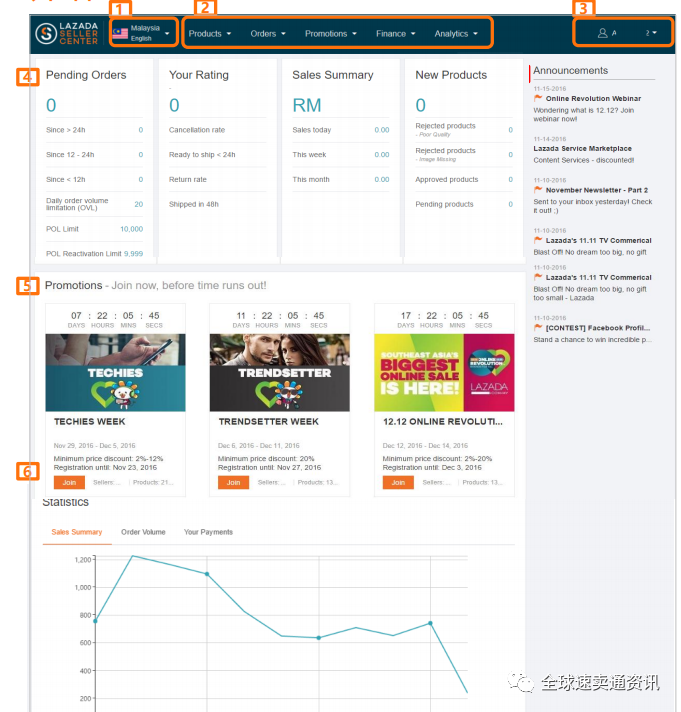Open the November Newsletter - Part 2 announcement
Screen dimensions: 681x712
tap(597, 190)
